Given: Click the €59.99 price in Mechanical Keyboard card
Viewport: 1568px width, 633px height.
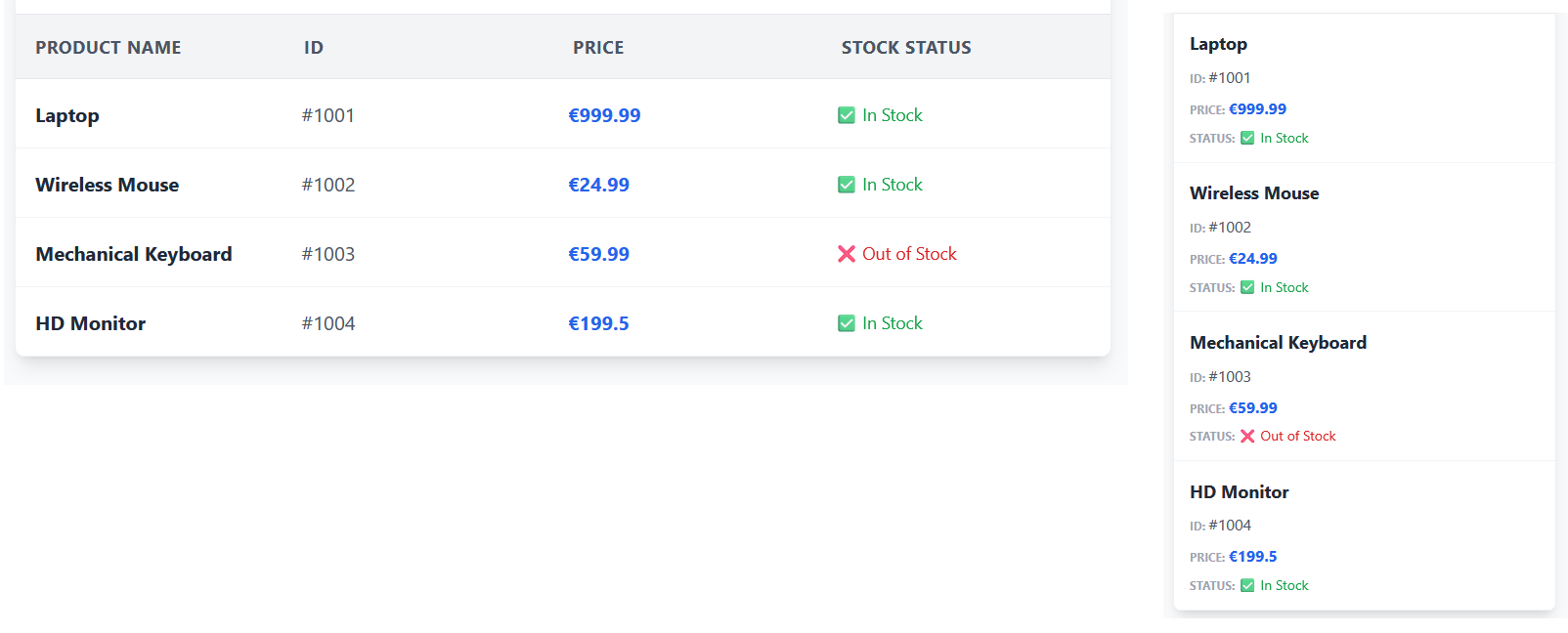Looking at the screenshot, I should coord(1253,408).
